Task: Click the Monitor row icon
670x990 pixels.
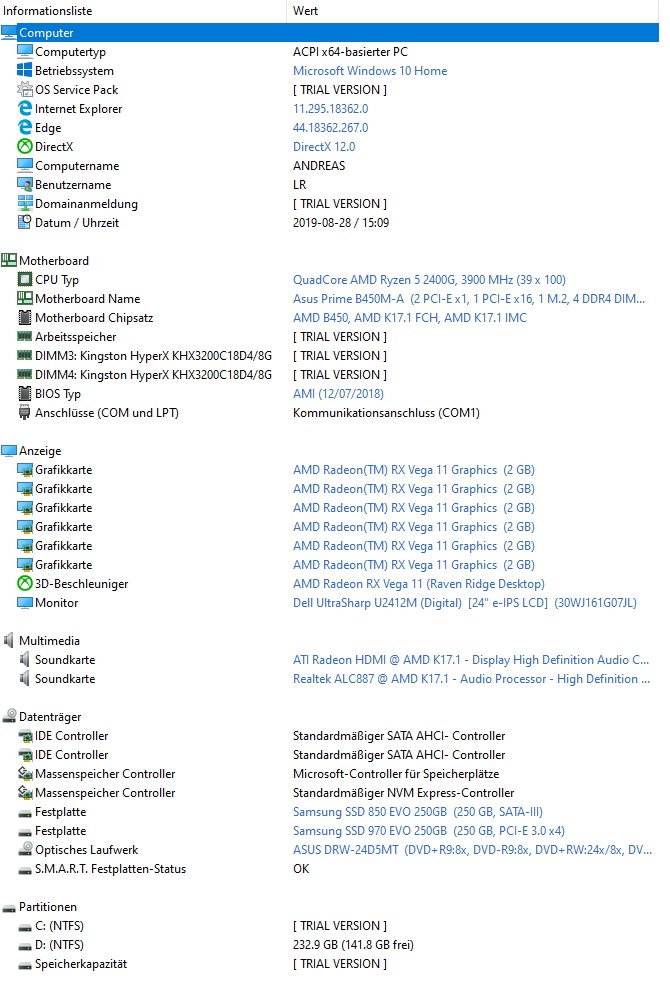Action: tap(25, 602)
